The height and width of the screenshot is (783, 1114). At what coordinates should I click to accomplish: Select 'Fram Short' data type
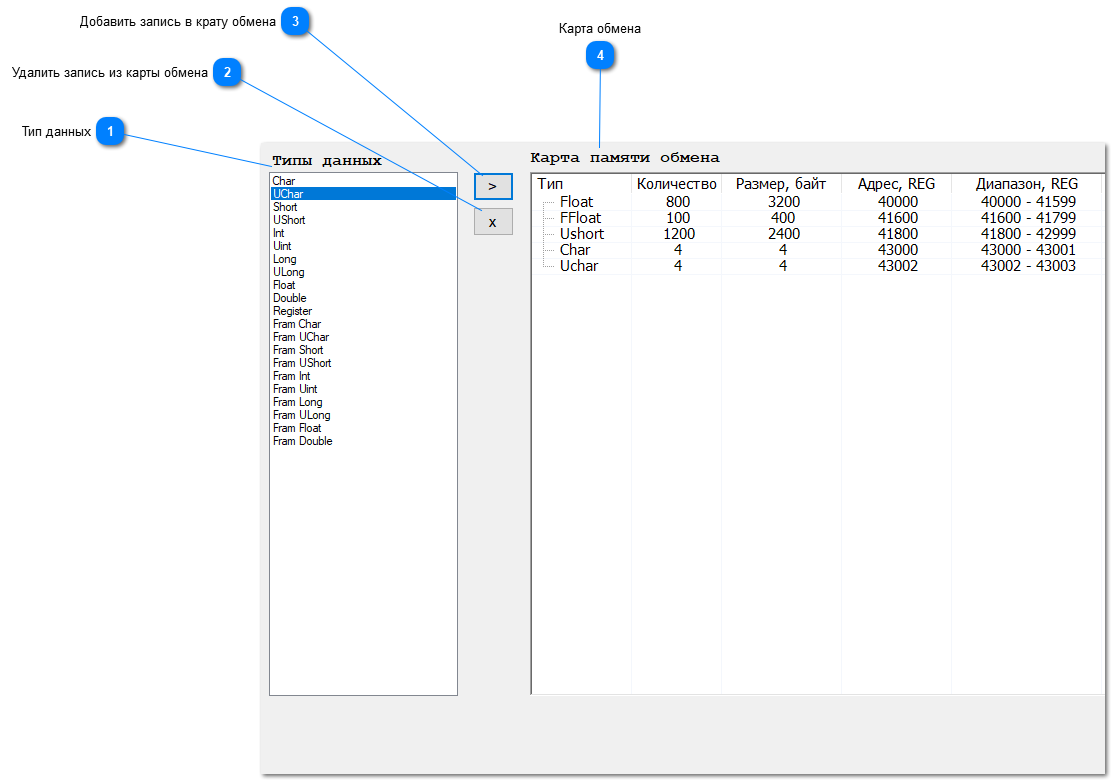click(363, 350)
